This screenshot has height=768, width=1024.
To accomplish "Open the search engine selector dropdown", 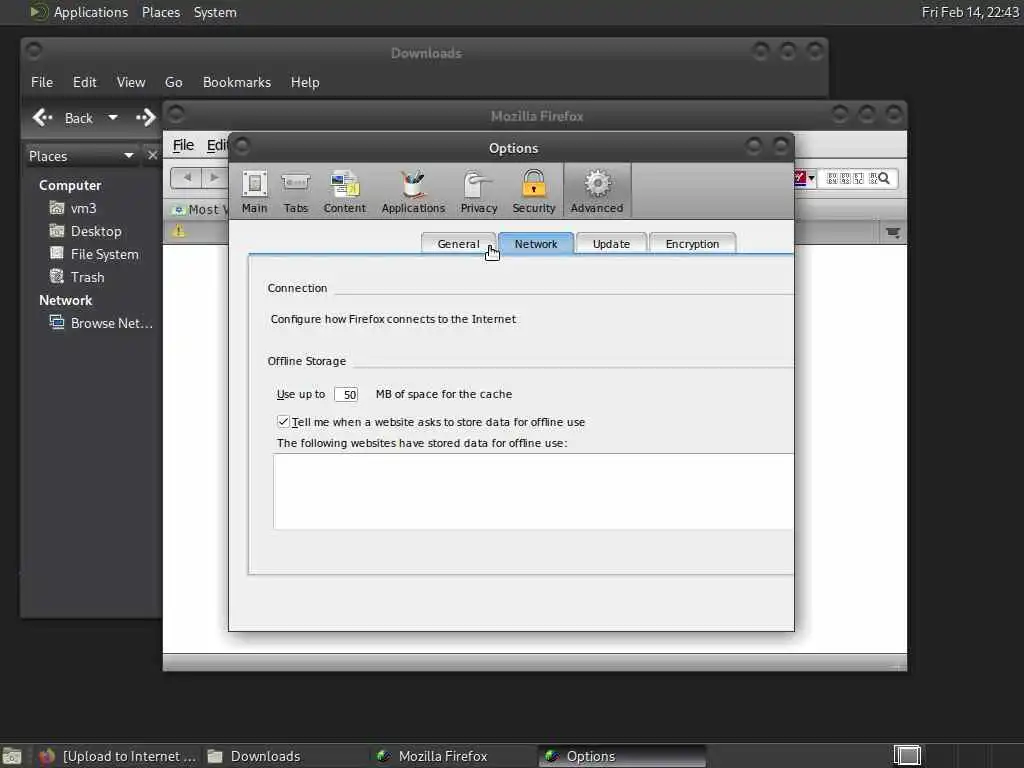I will click(x=804, y=178).
